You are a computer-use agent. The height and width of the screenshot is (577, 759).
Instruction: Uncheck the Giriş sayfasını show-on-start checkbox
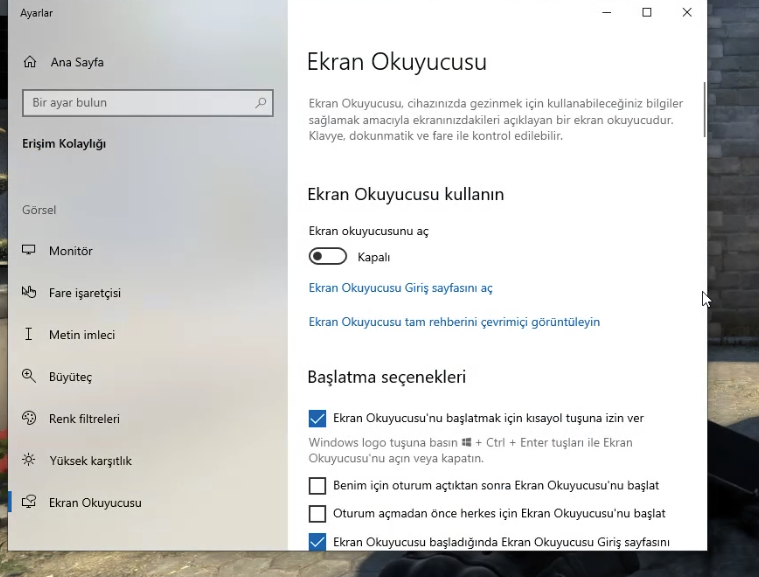(x=317, y=542)
